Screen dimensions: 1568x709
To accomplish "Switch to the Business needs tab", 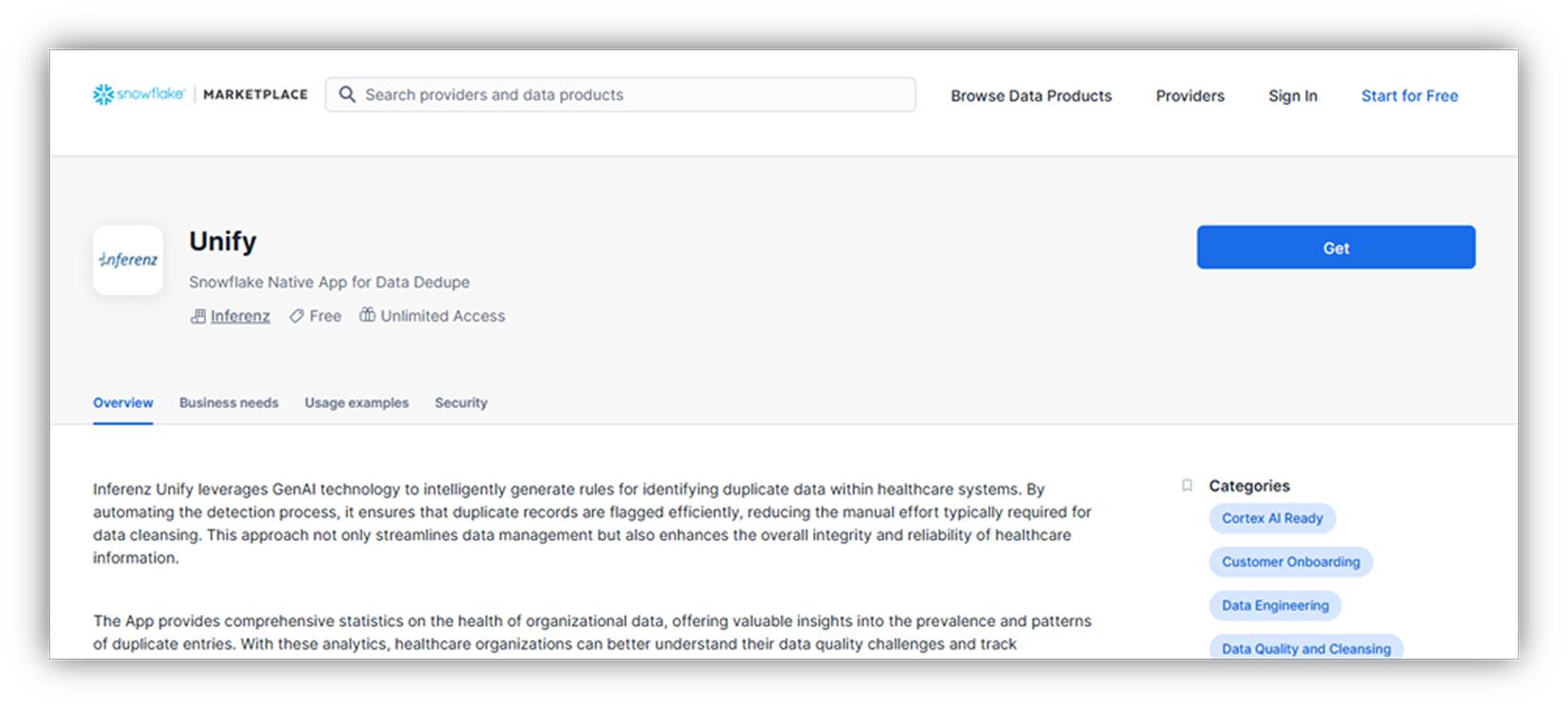I will point(229,403).
